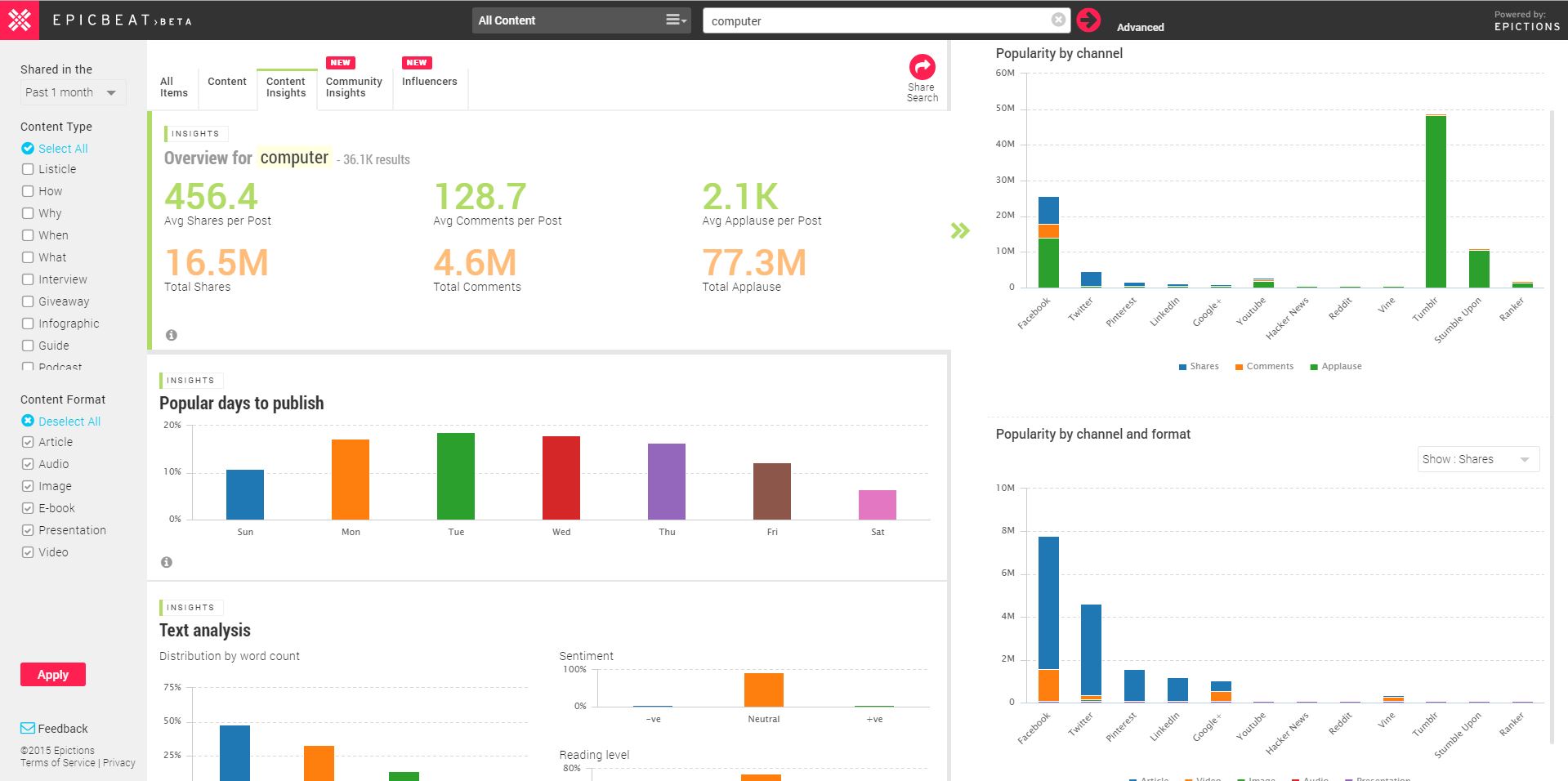
Task: Click the Feedback envelope icon
Action: [28, 729]
